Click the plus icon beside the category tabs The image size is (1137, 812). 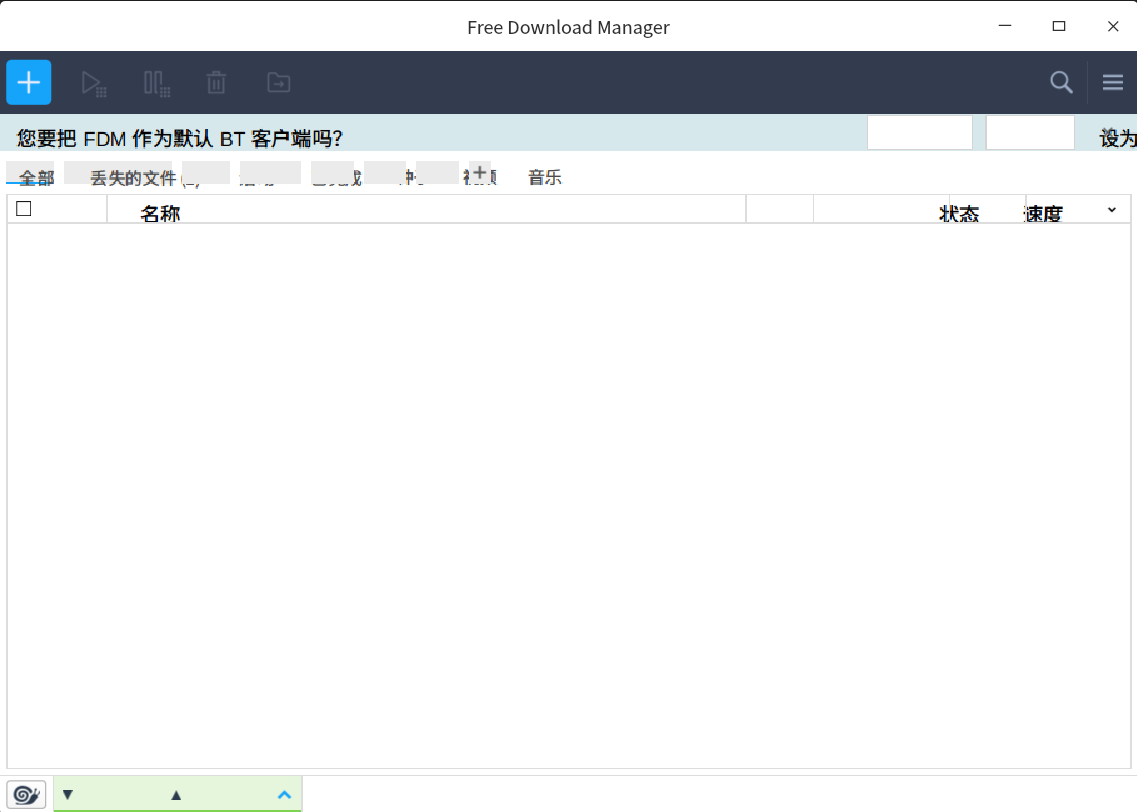[x=479, y=172]
